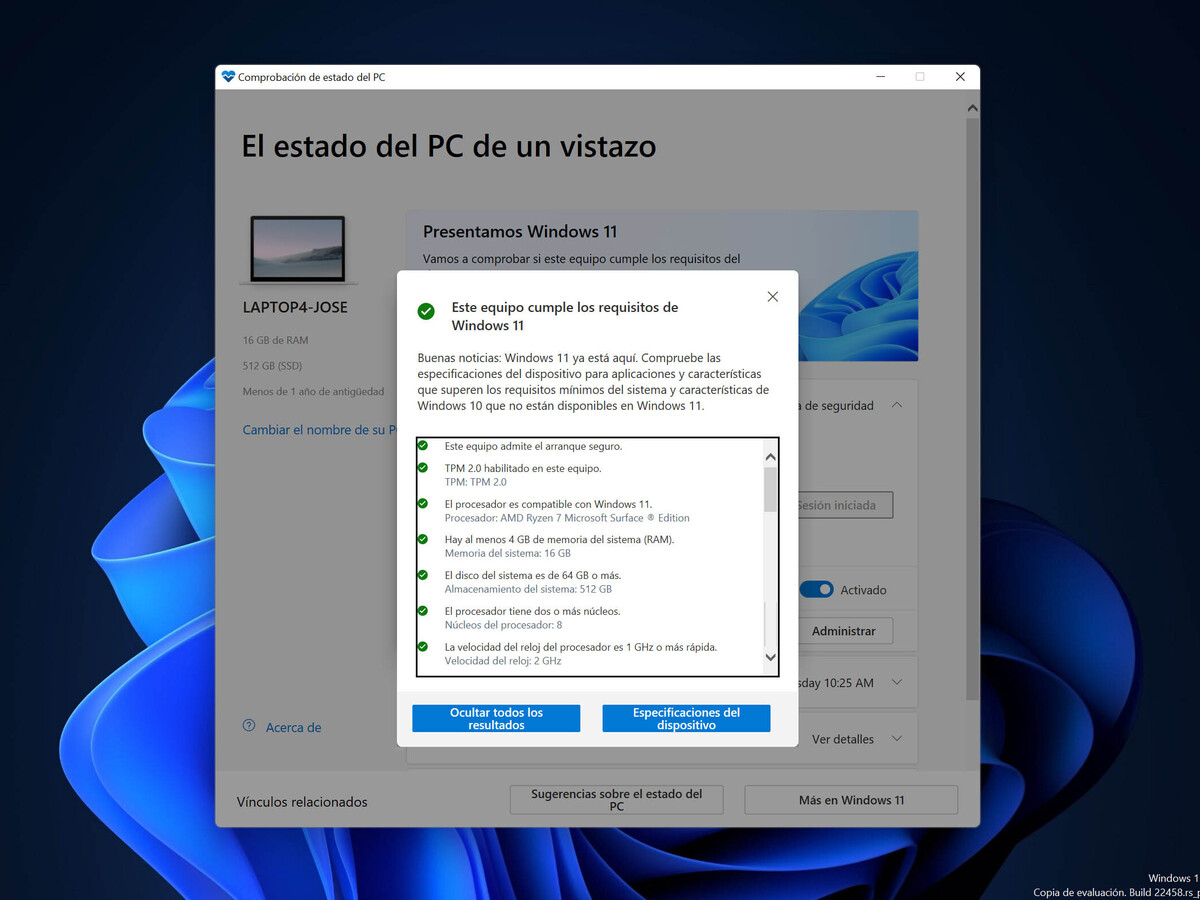This screenshot has height=900, width=1200.
Task: Click the TPM 2.0 green check icon
Action: pyautogui.click(x=423, y=468)
